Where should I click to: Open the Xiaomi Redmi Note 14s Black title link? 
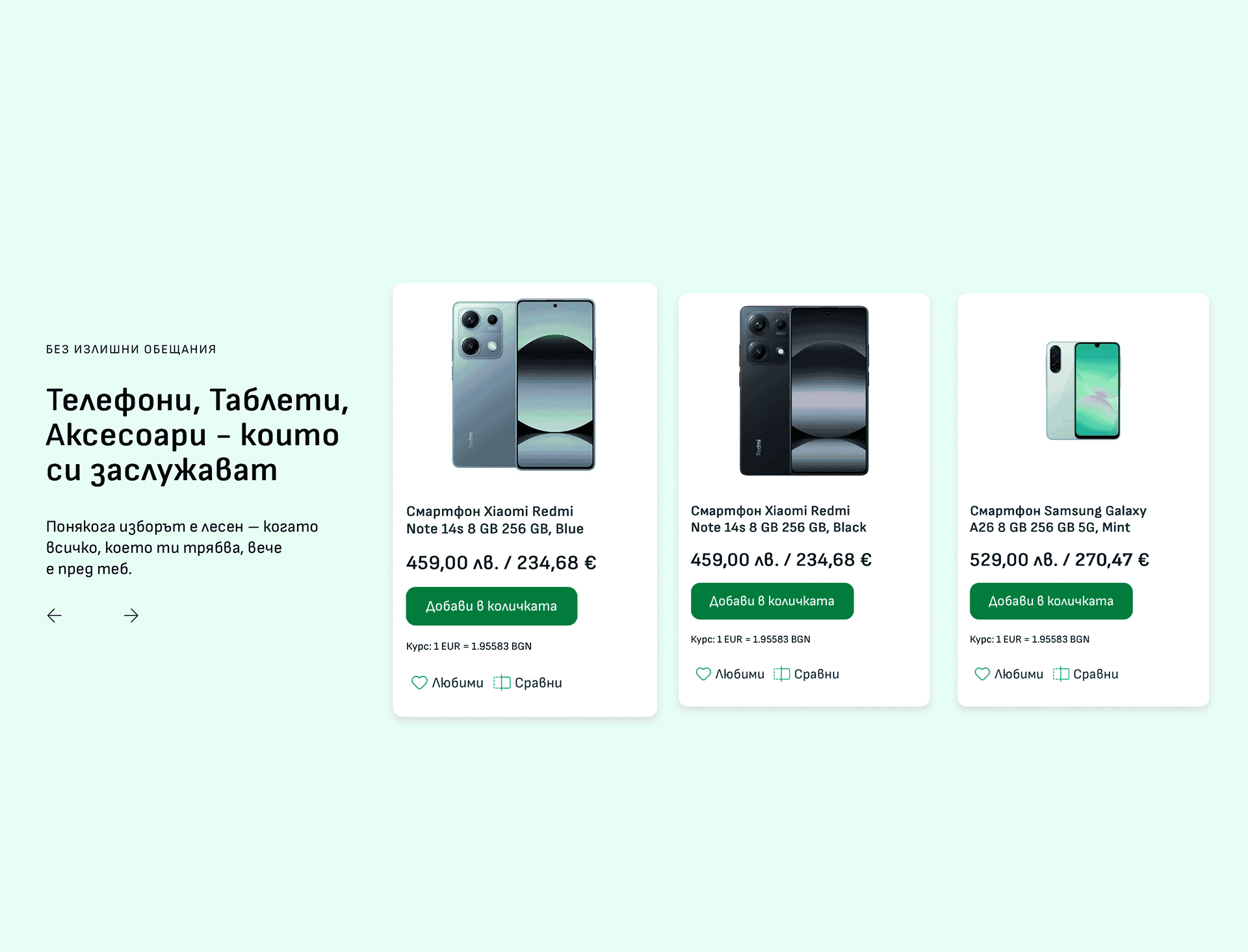[779, 519]
